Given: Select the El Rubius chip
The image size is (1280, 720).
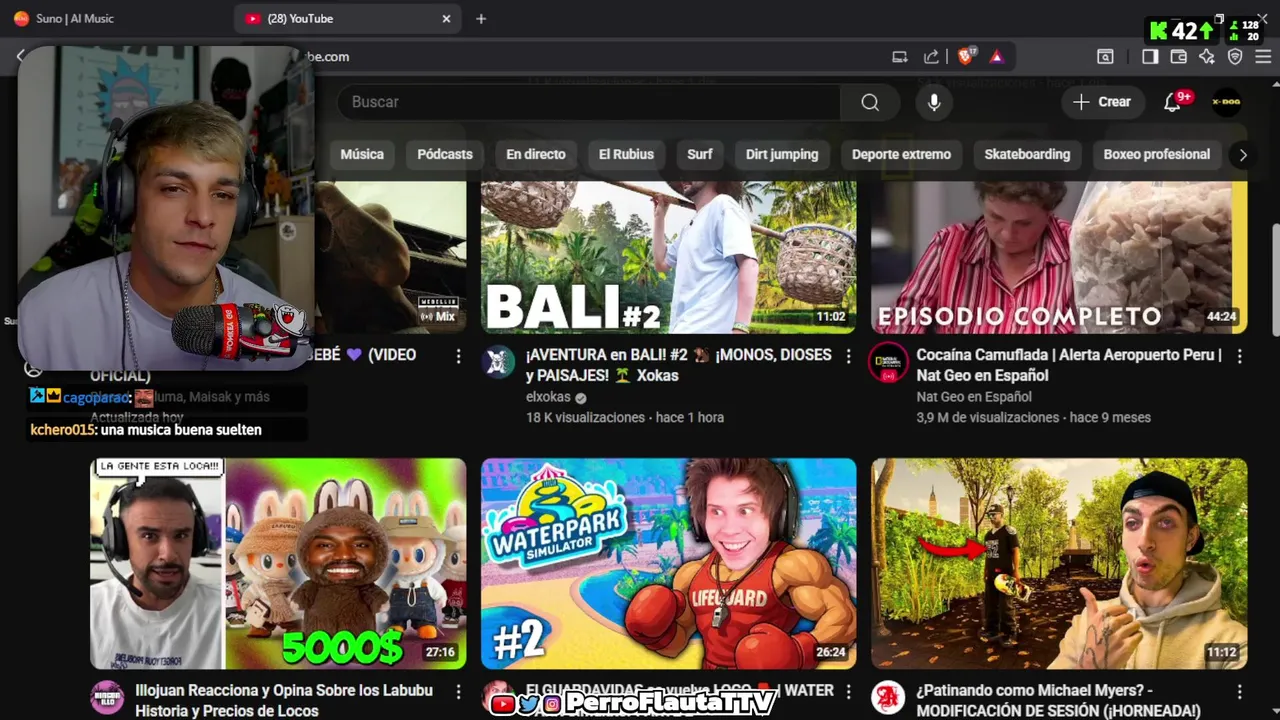Looking at the screenshot, I should pos(626,154).
